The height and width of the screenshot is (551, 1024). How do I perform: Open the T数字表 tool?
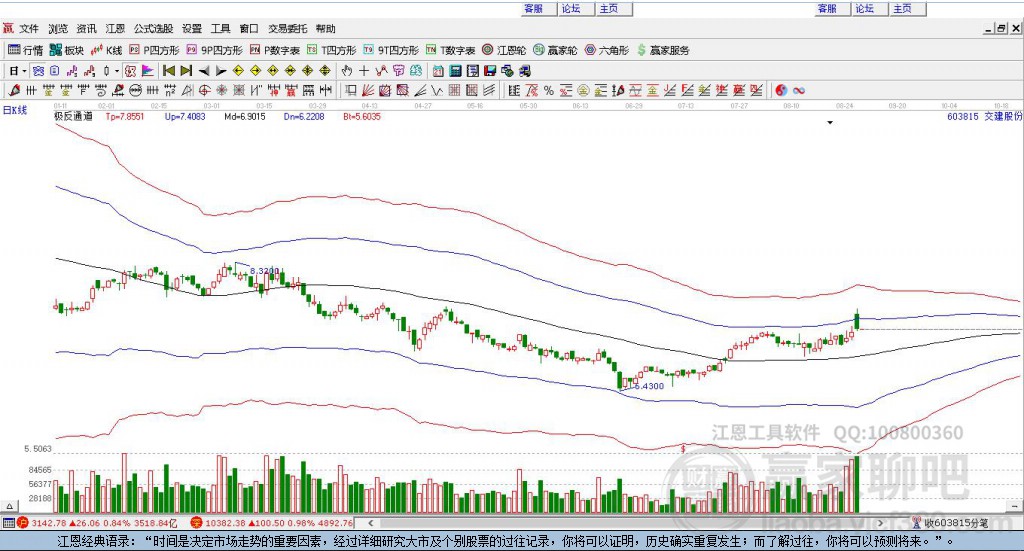coord(450,50)
